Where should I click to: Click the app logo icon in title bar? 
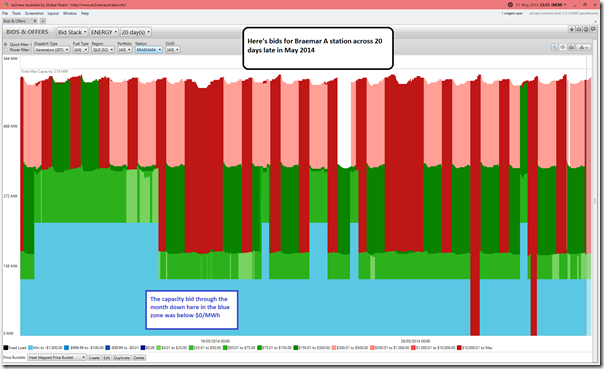click(x=5, y=5)
